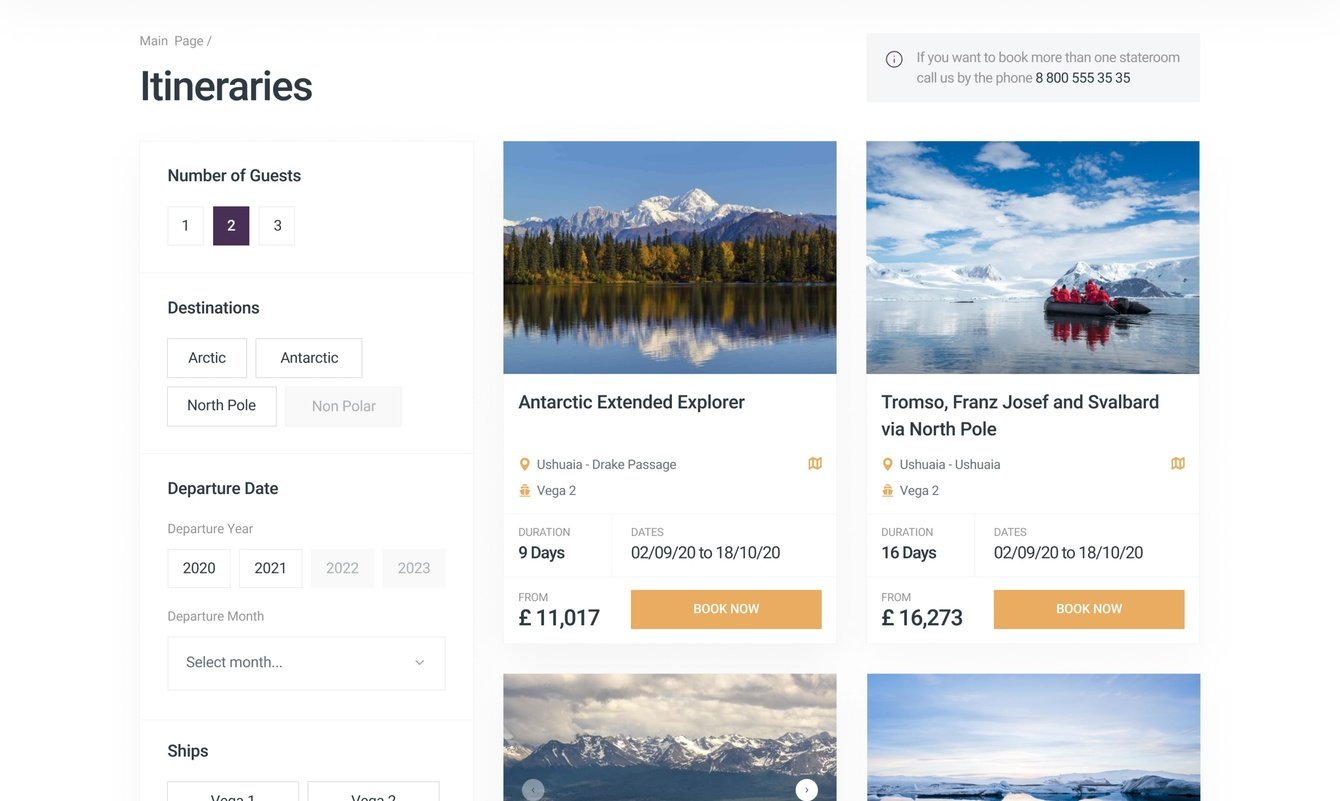Open map for Antarctic Extended Explorer card

(815, 464)
